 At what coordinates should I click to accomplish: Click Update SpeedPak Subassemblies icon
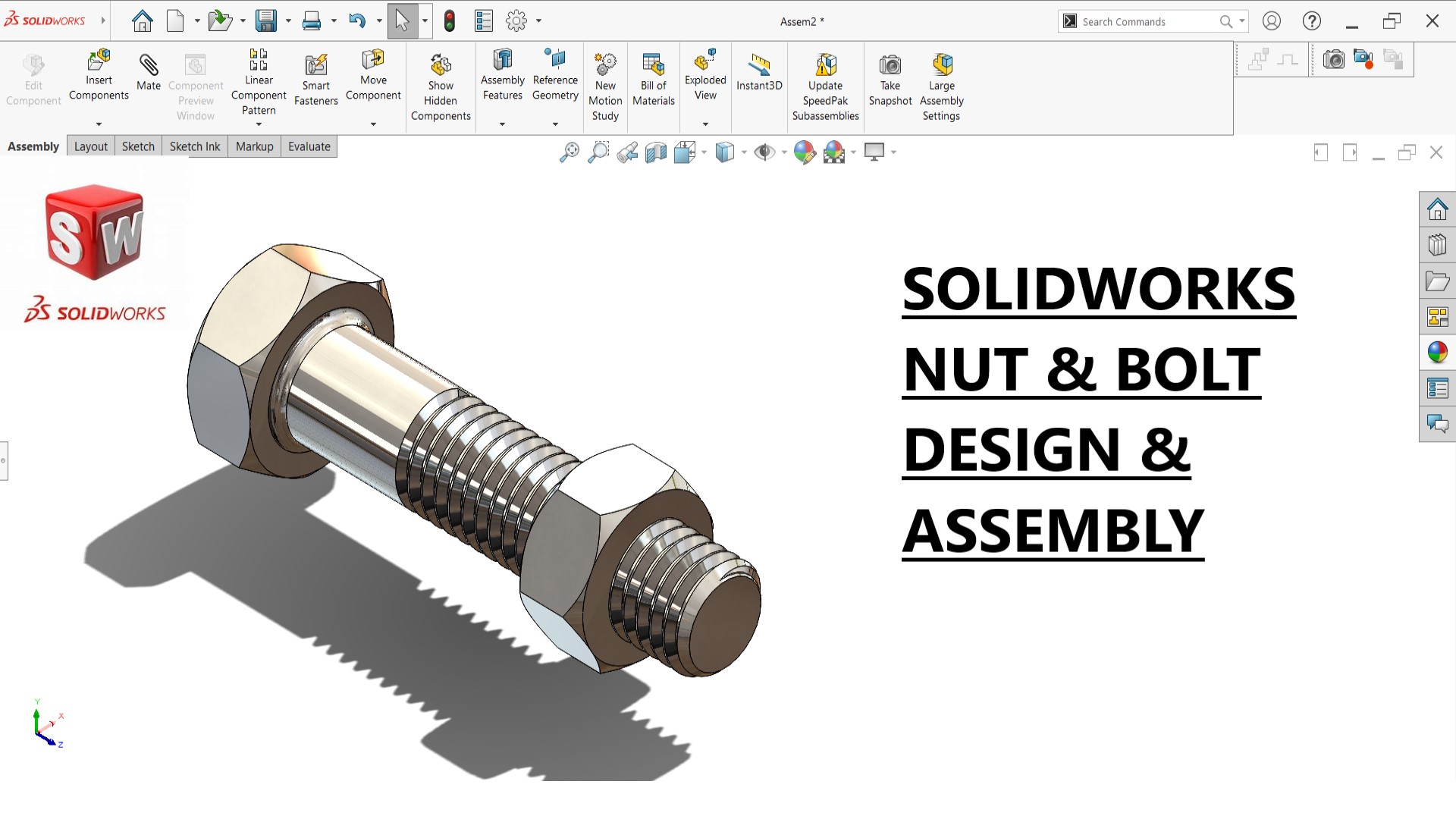825,65
